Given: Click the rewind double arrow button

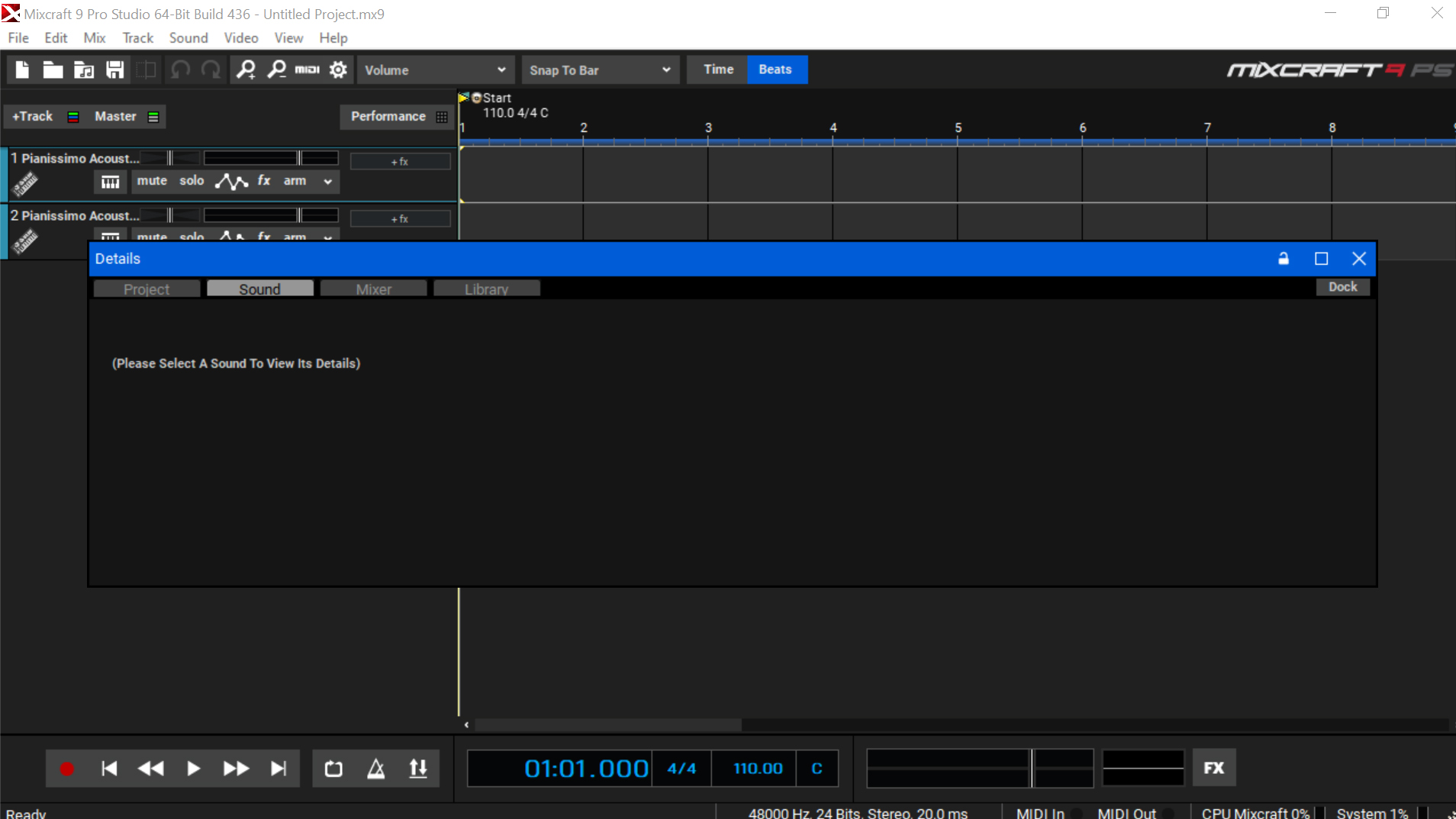Looking at the screenshot, I should coord(151,769).
